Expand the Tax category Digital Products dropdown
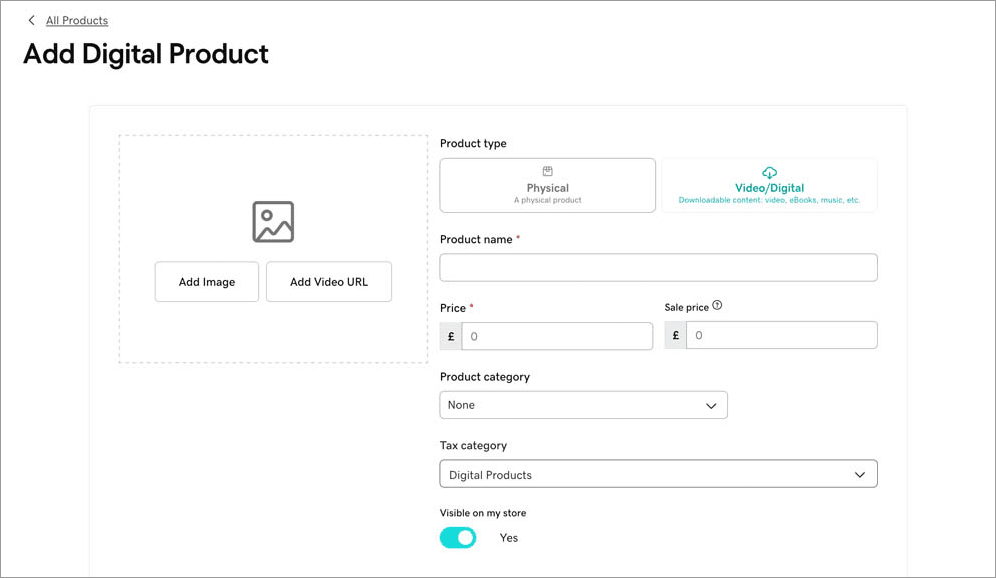The image size is (996, 578). coord(658,474)
